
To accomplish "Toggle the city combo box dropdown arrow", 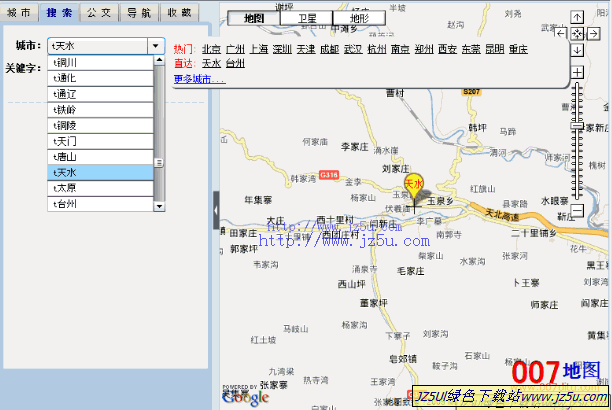I will pos(156,46).
